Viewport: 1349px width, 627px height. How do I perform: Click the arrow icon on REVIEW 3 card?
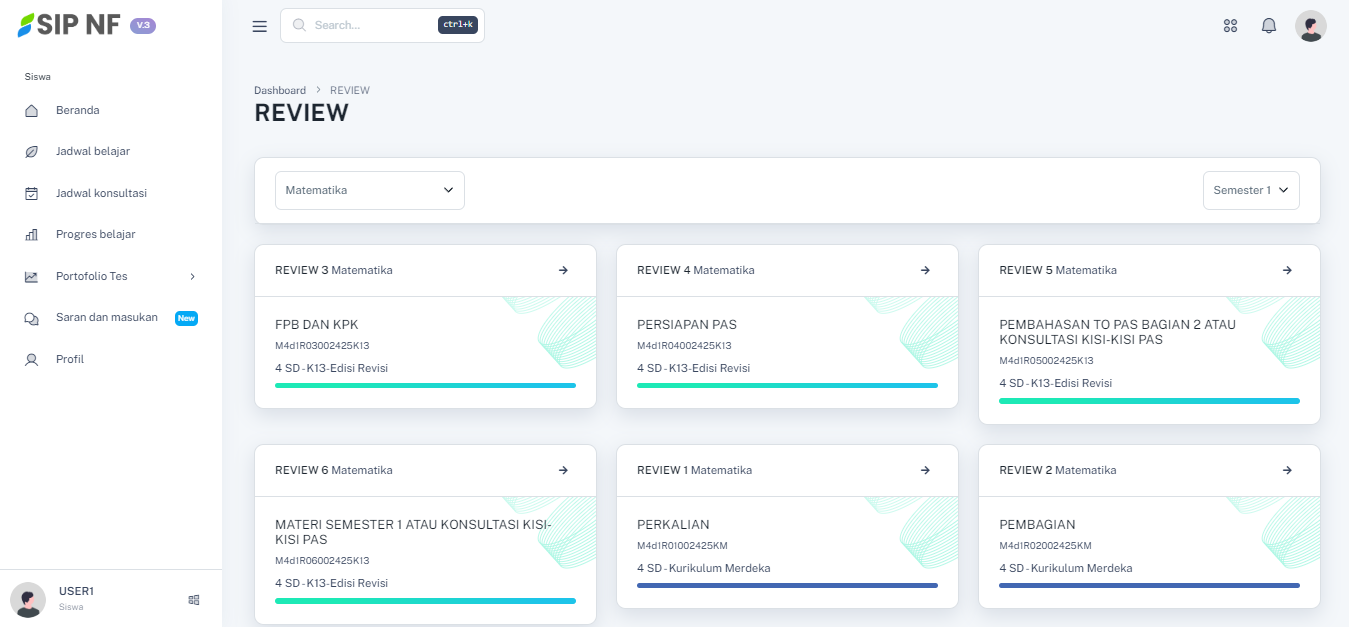click(x=563, y=270)
